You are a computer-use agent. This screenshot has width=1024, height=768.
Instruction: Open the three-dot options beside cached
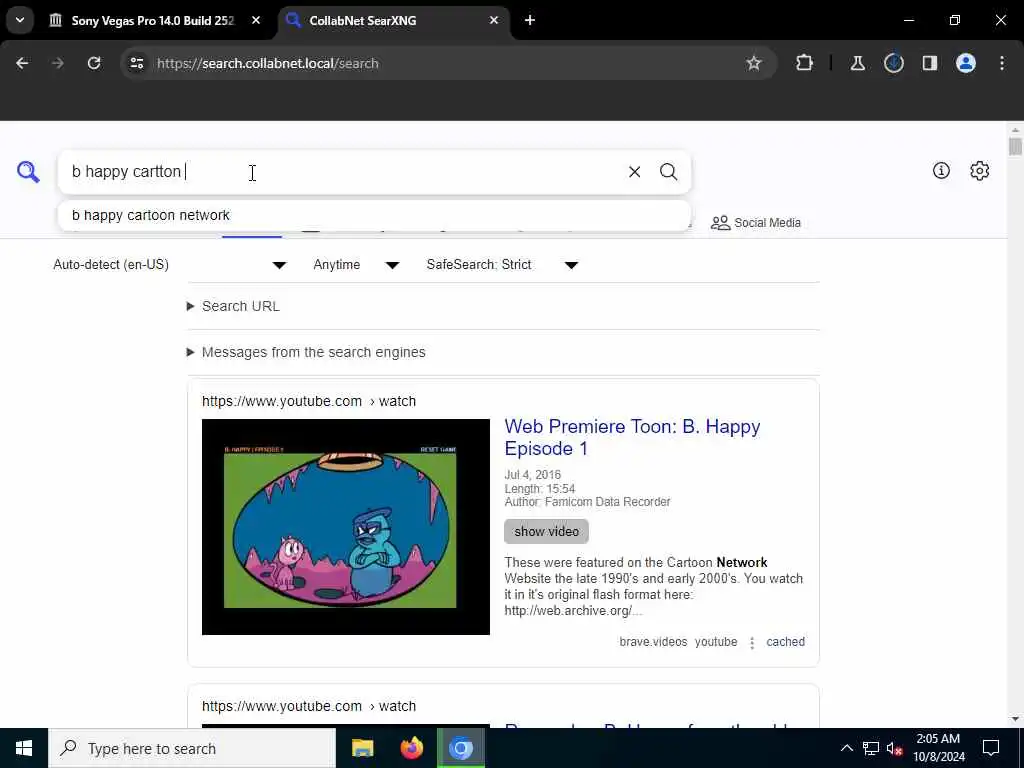(752, 643)
